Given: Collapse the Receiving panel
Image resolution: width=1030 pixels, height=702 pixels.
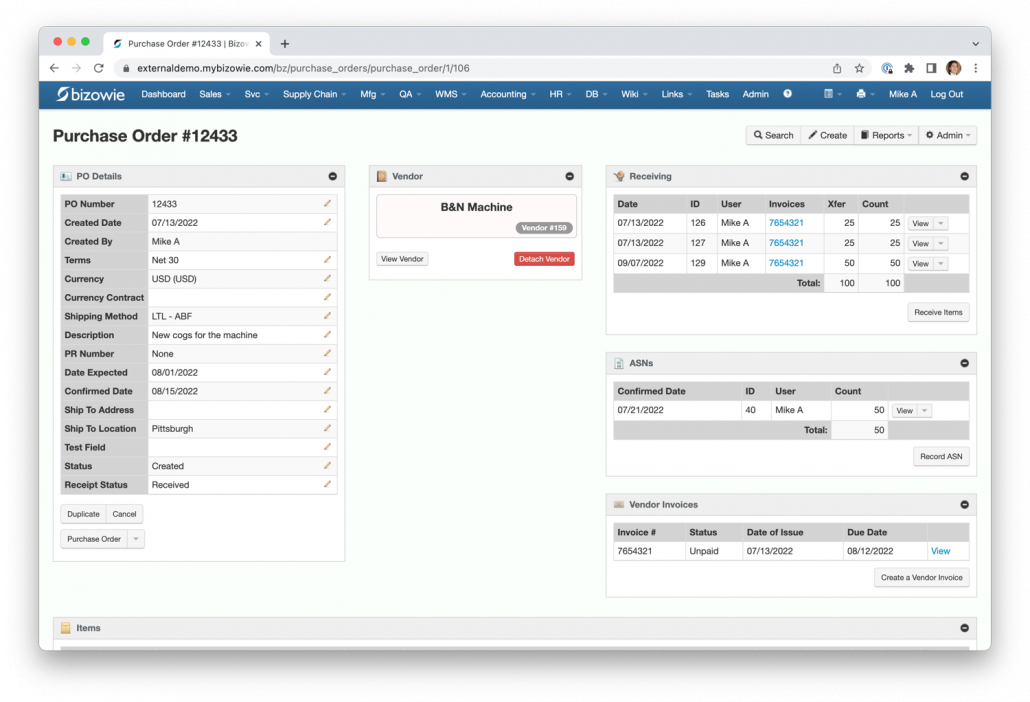Looking at the screenshot, I should point(964,176).
